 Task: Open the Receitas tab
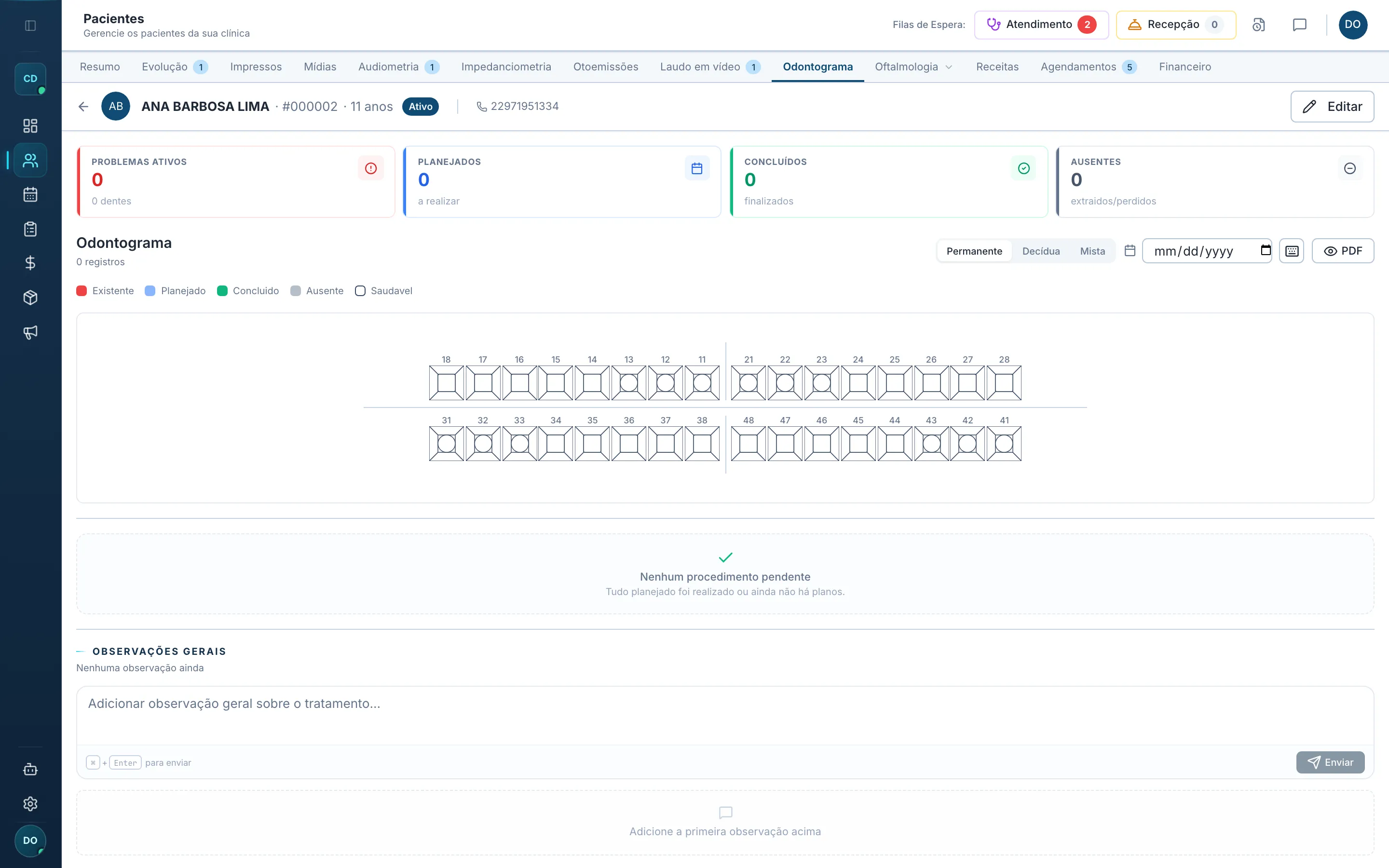pyautogui.click(x=997, y=67)
